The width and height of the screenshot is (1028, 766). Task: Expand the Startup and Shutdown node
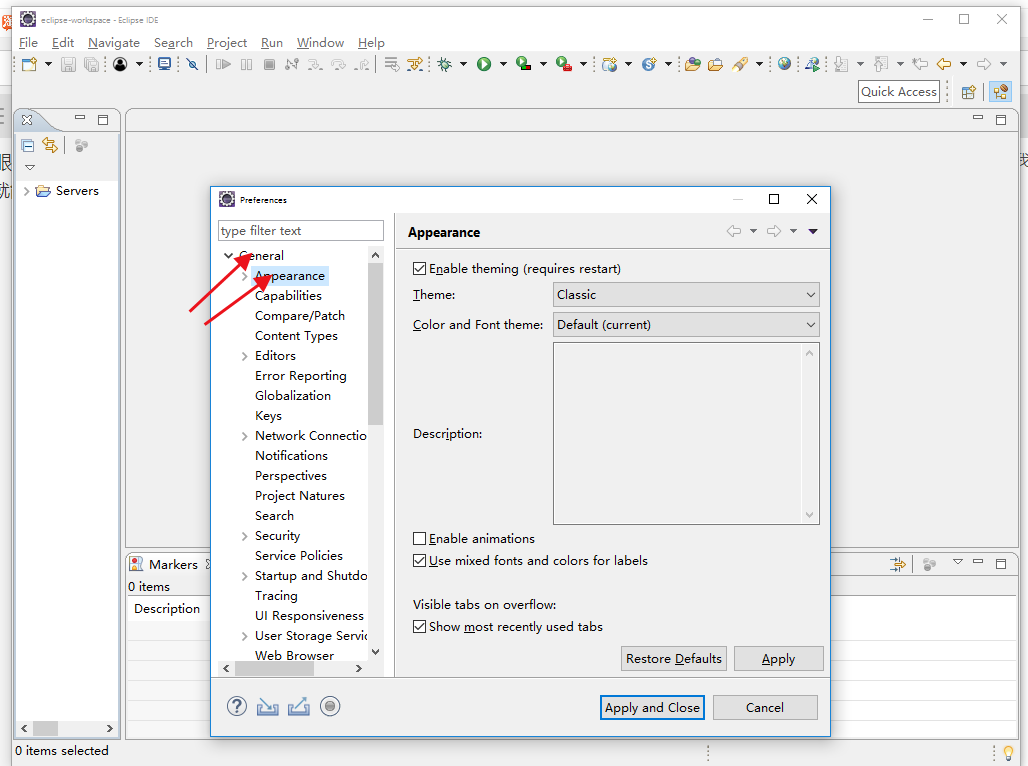(x=245, y=576)
